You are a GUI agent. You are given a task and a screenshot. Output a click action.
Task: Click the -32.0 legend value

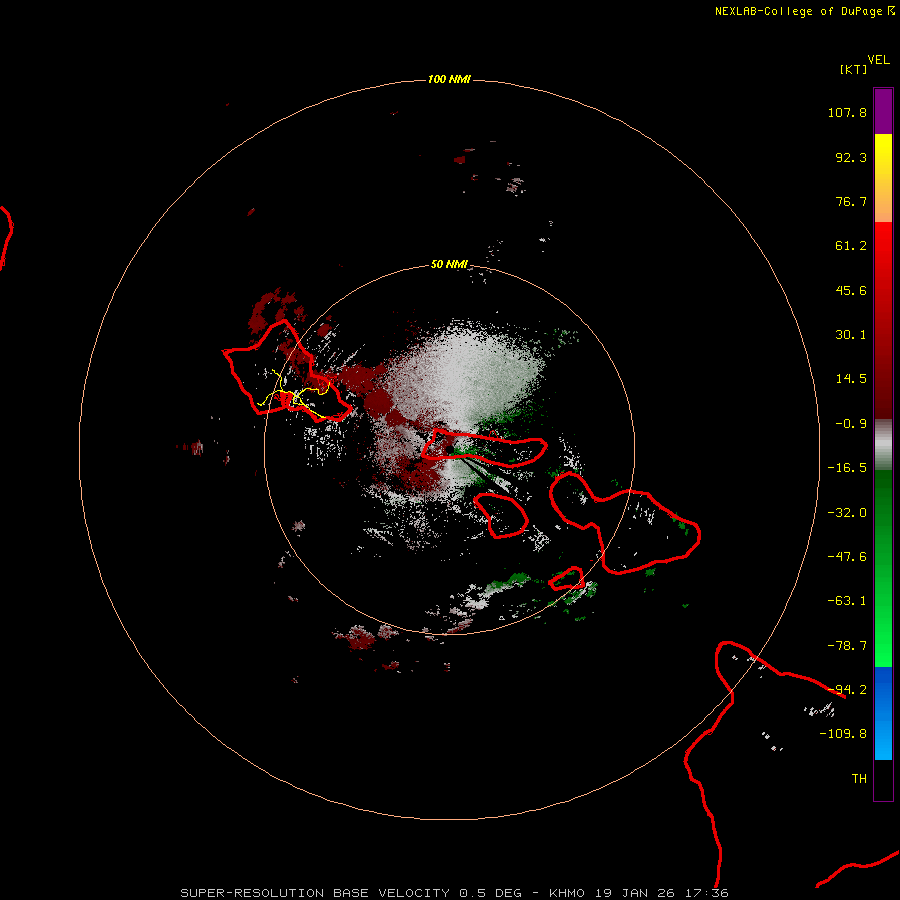[x=847, y=513]
